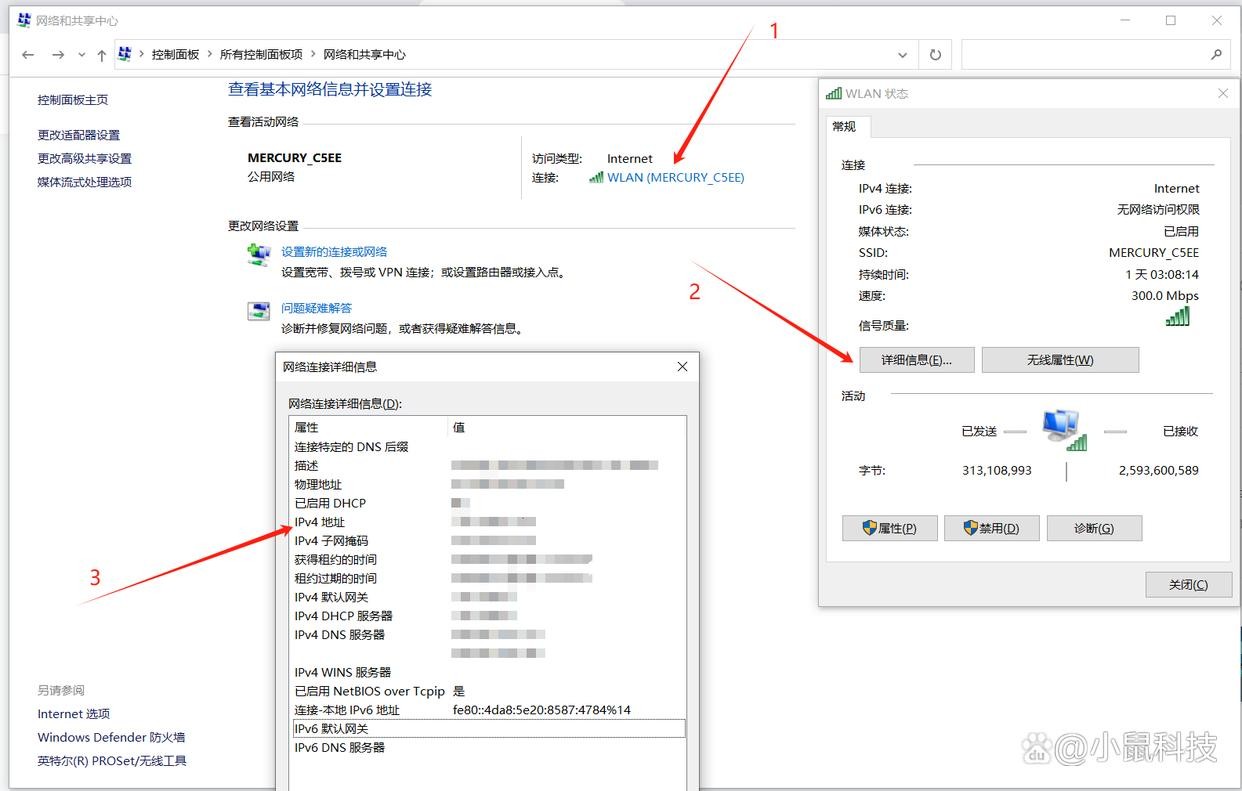This screenshot has width=1242, height=791.
Task: Click inside the Control Panel search box
Action: (1085, 55)
